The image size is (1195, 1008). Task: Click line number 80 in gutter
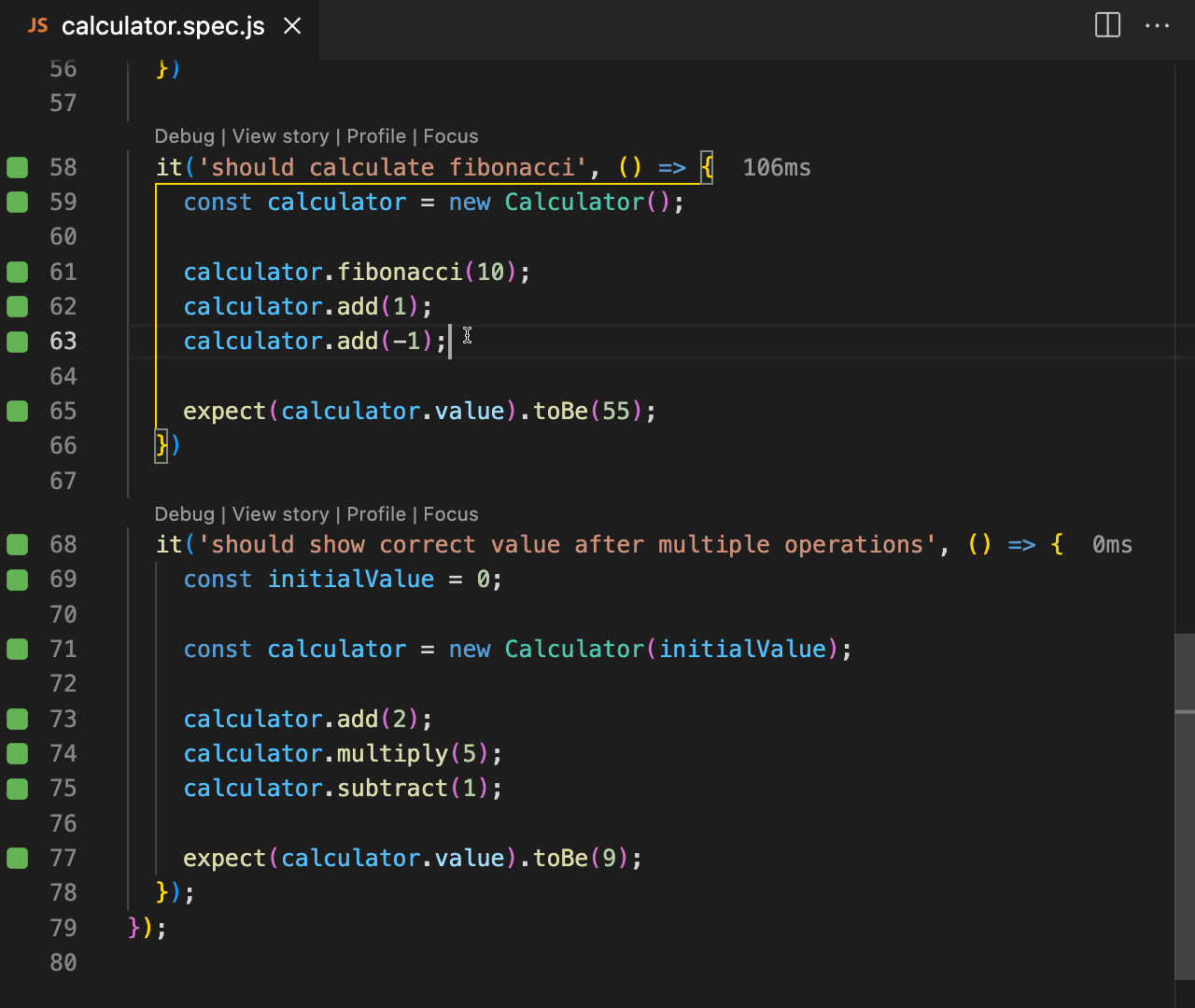point(63,962)
